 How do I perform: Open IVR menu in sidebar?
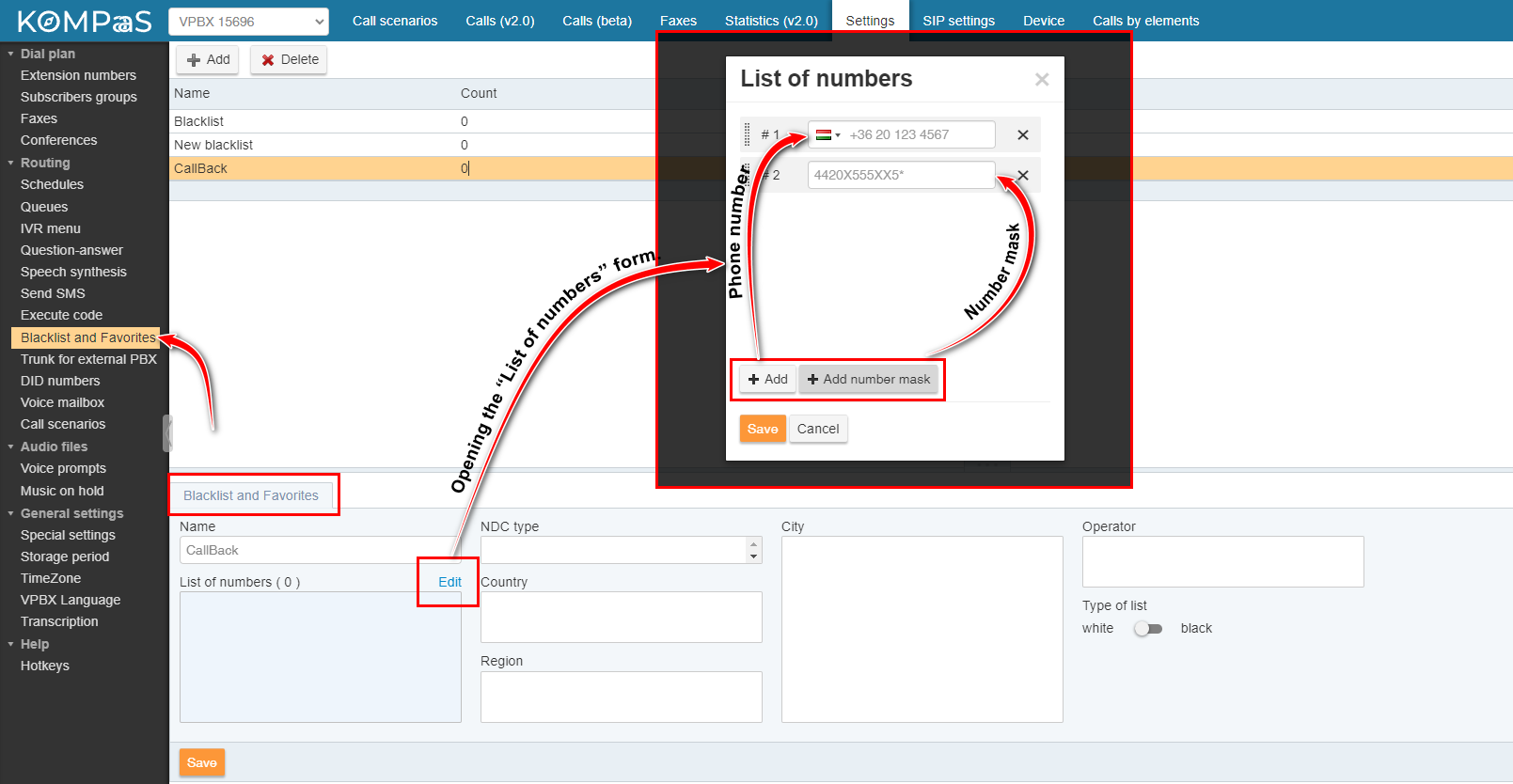click(51, 228)
